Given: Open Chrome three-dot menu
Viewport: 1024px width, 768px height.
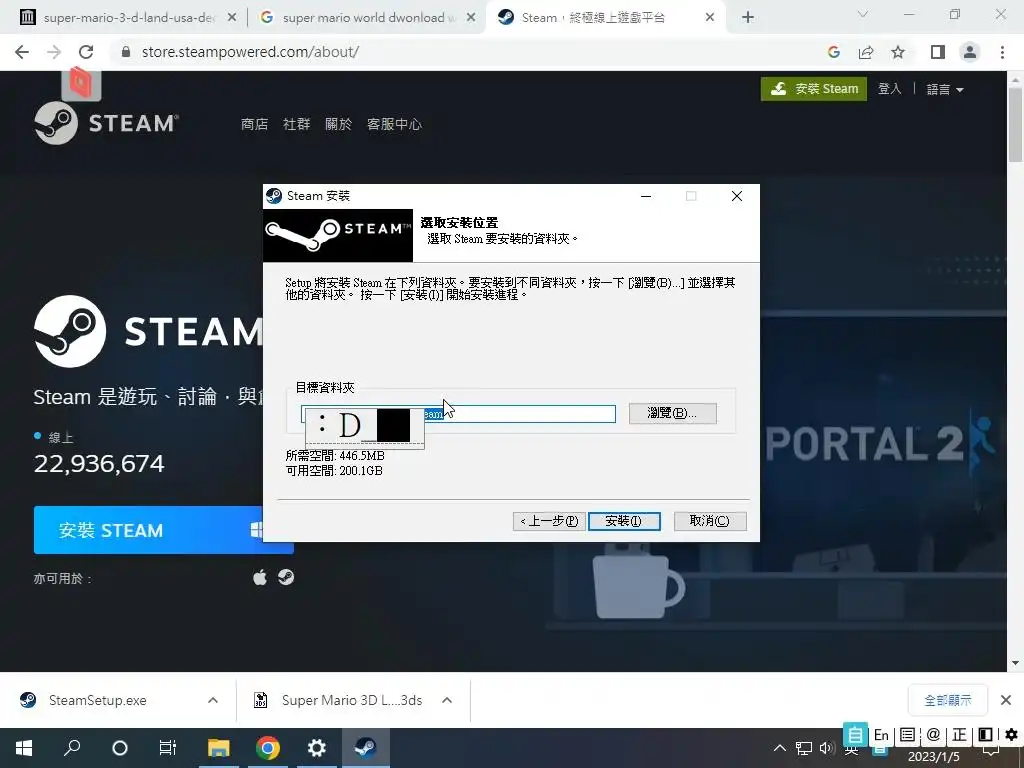Looking at the screenshot, I should pyautogui.click(x=1002, y=52).
